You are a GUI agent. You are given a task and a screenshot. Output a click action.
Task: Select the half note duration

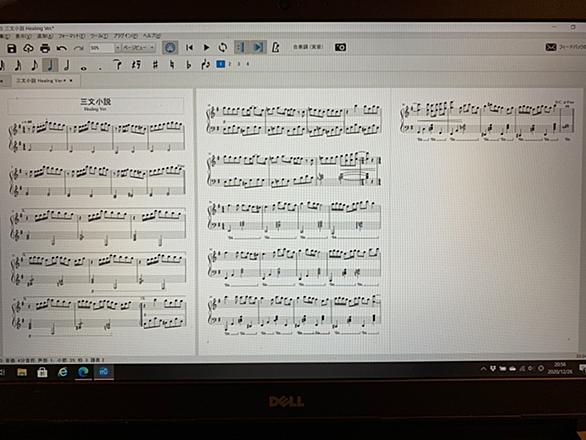tap(67, 65)
